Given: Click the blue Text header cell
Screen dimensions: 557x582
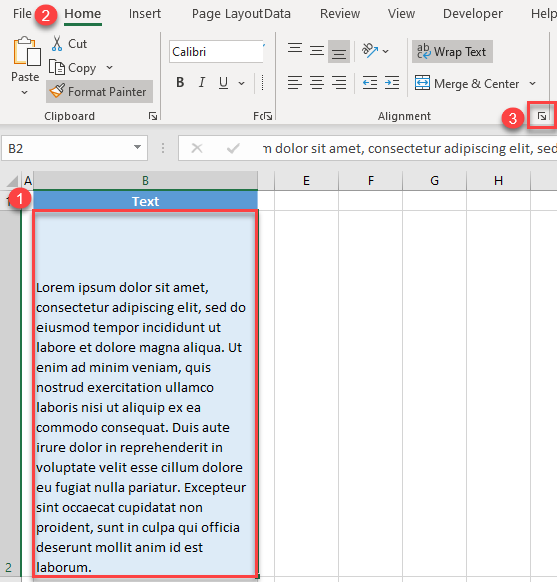Looking at the screenshot, I should 145,201.
